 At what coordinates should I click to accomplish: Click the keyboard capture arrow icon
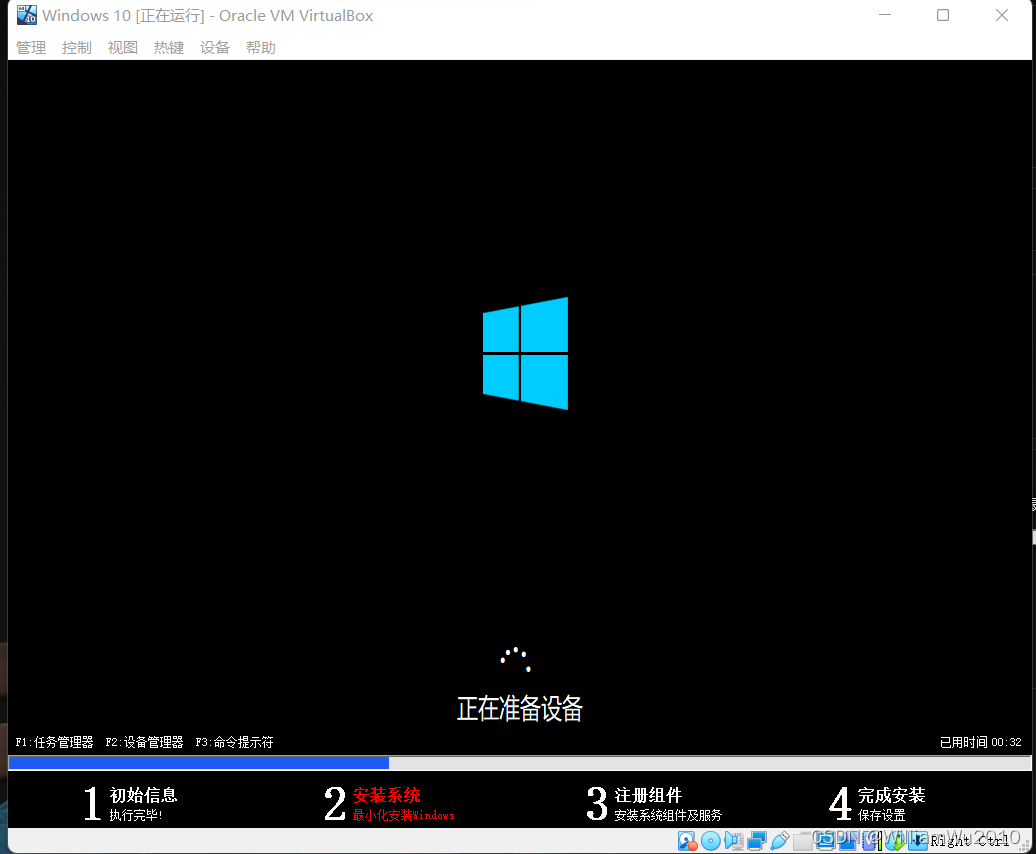pyautogui.click(x=918, y=841)
